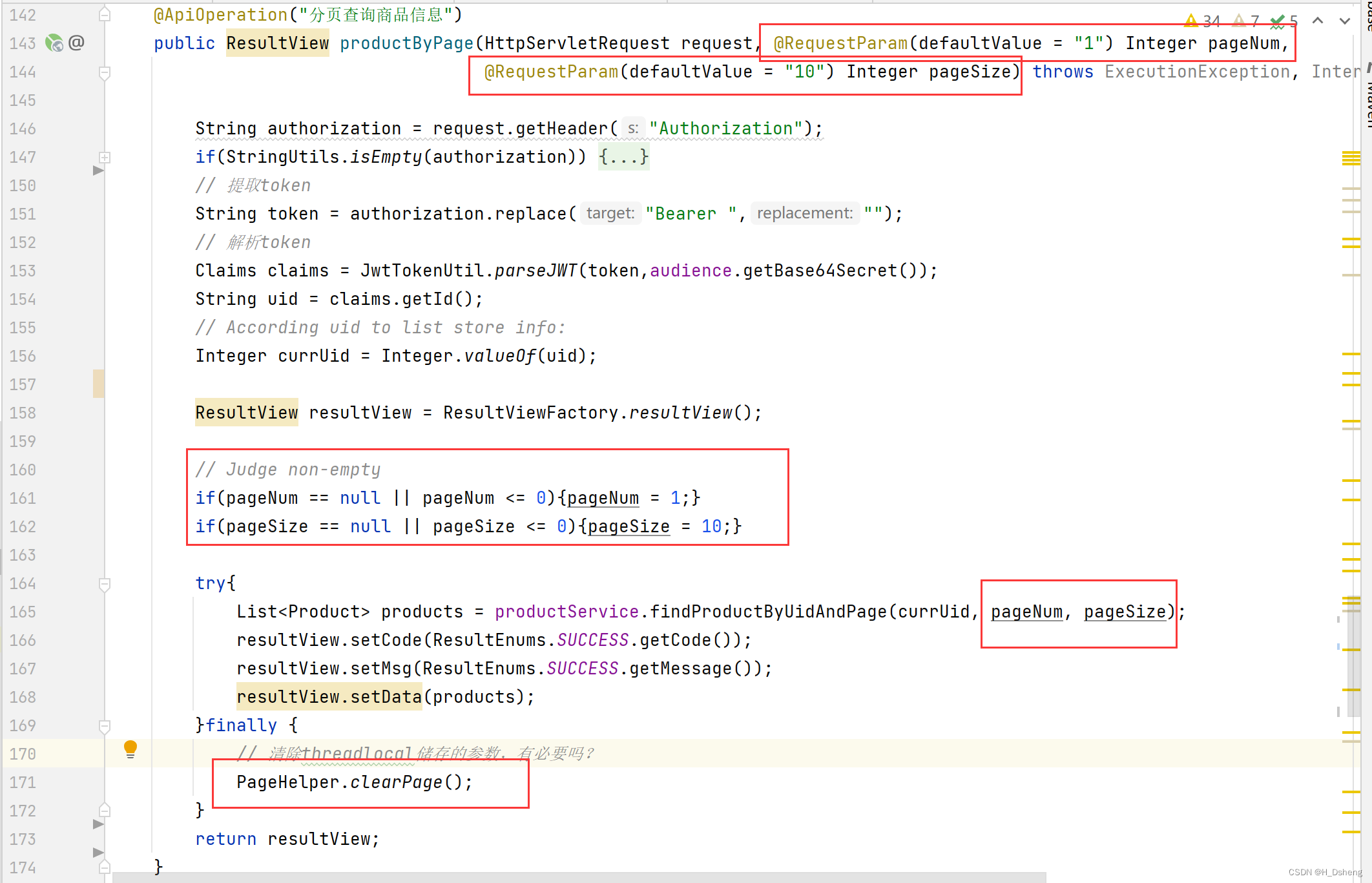Image resolution: width=1372 pixels, height=883 pixels.
Task: Click the Spring web endpoint gutter icon
Action: point(54,43)
